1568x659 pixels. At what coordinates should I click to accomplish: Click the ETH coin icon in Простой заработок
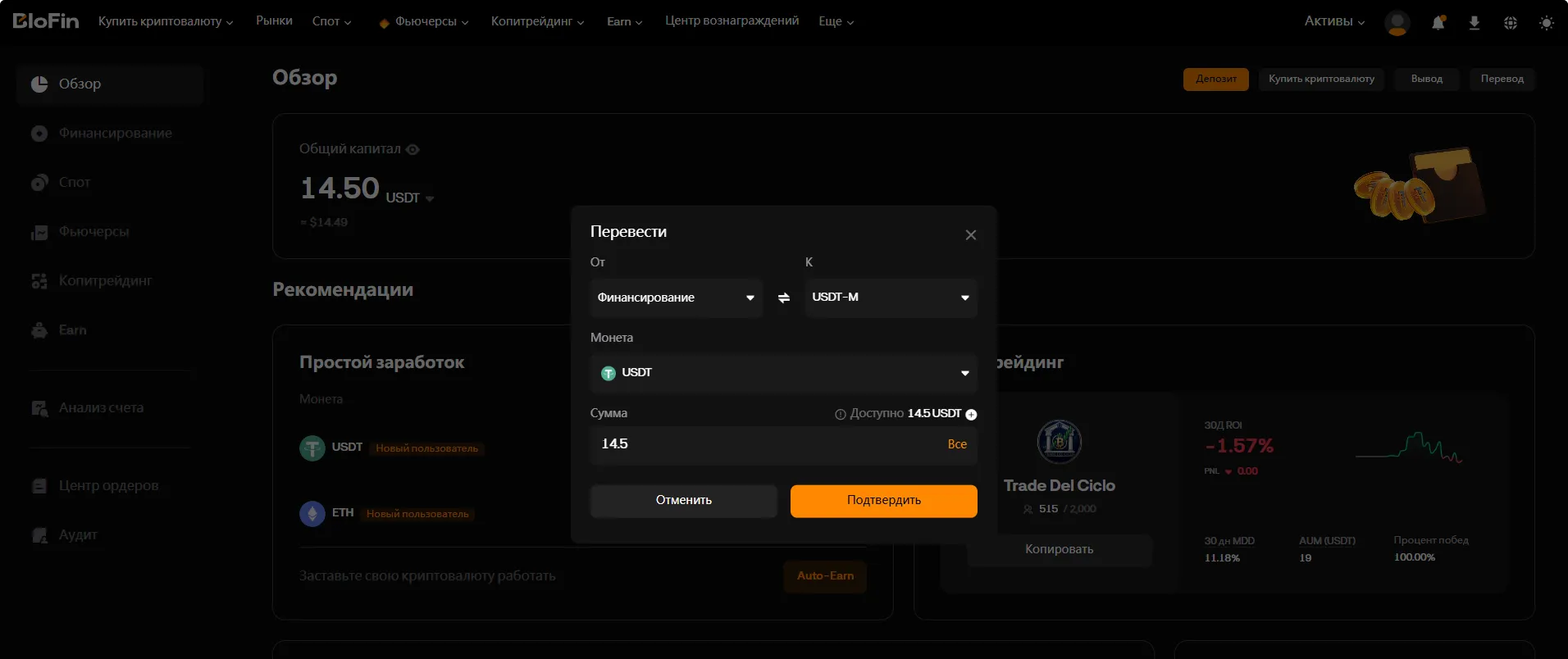312,514
